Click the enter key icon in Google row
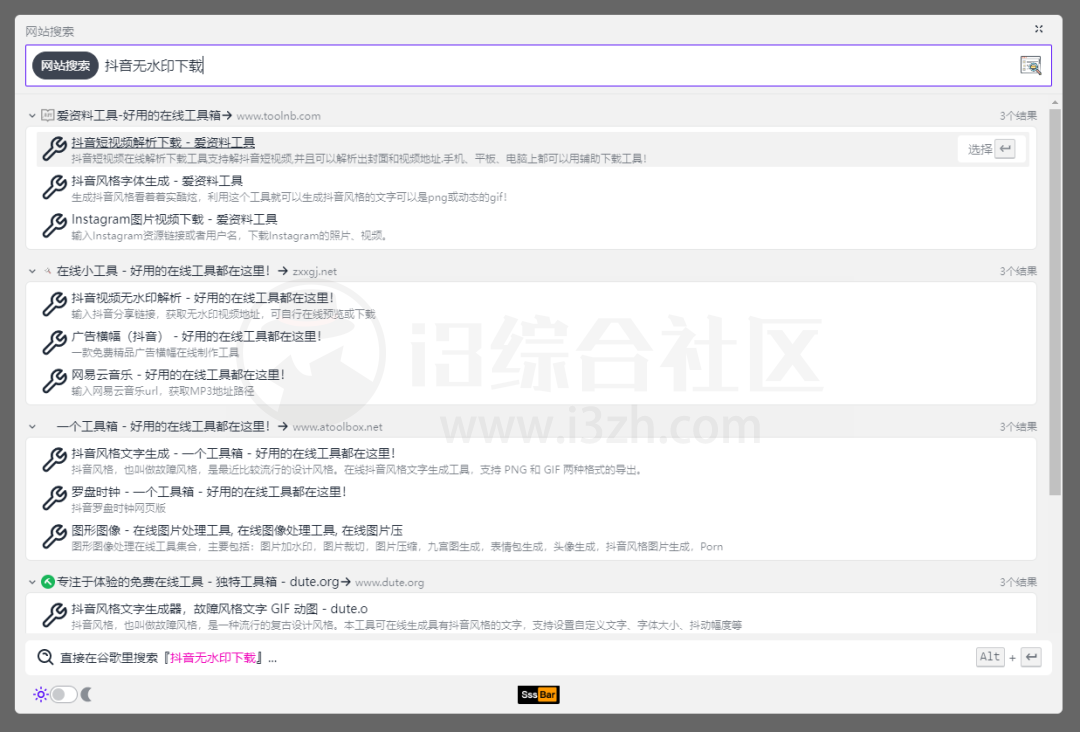The width and height of the screenshot is (1080, 732). pyautogui.click(x=1031, y=657)
